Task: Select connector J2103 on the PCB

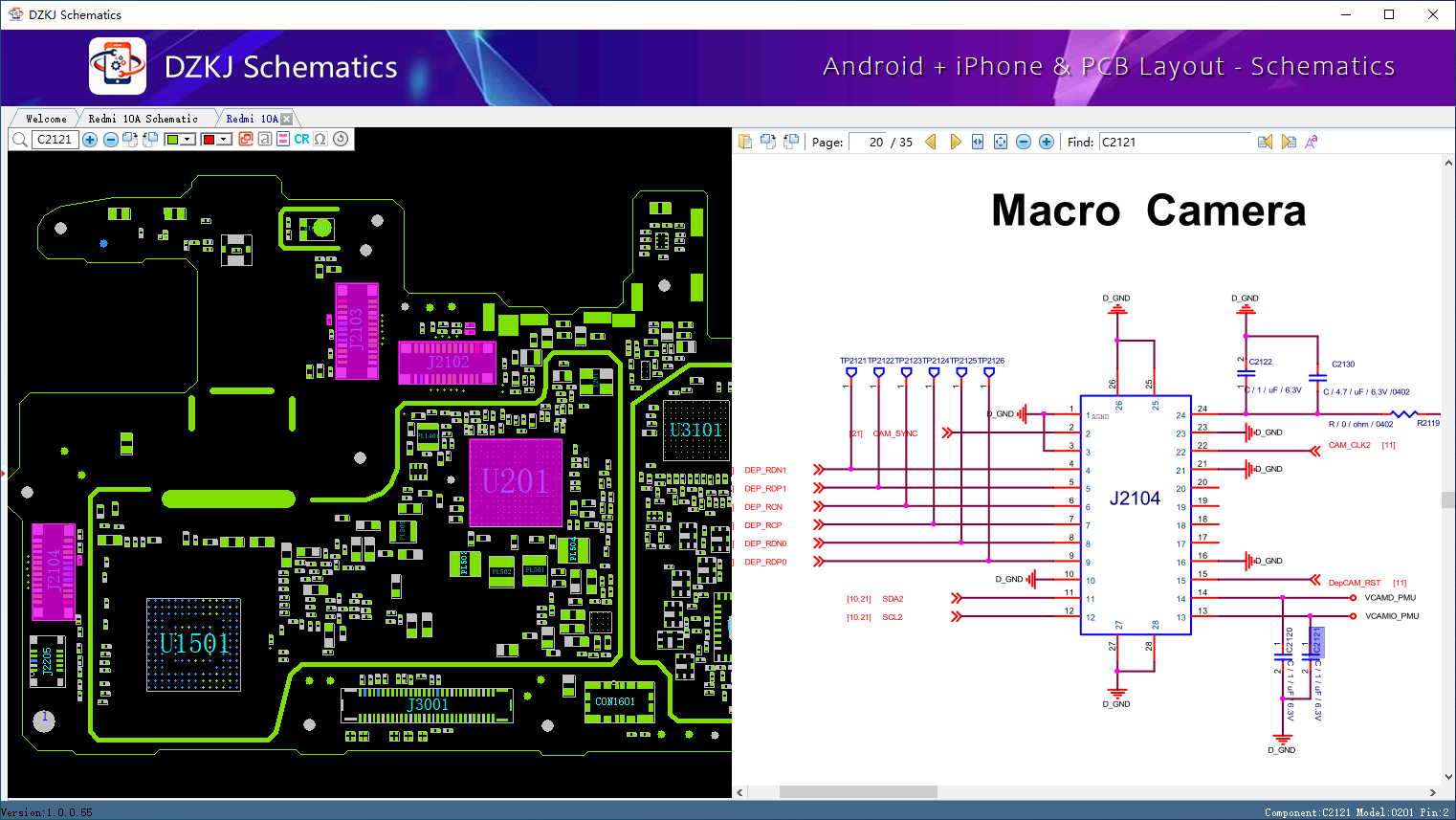Action: (356, 330)
